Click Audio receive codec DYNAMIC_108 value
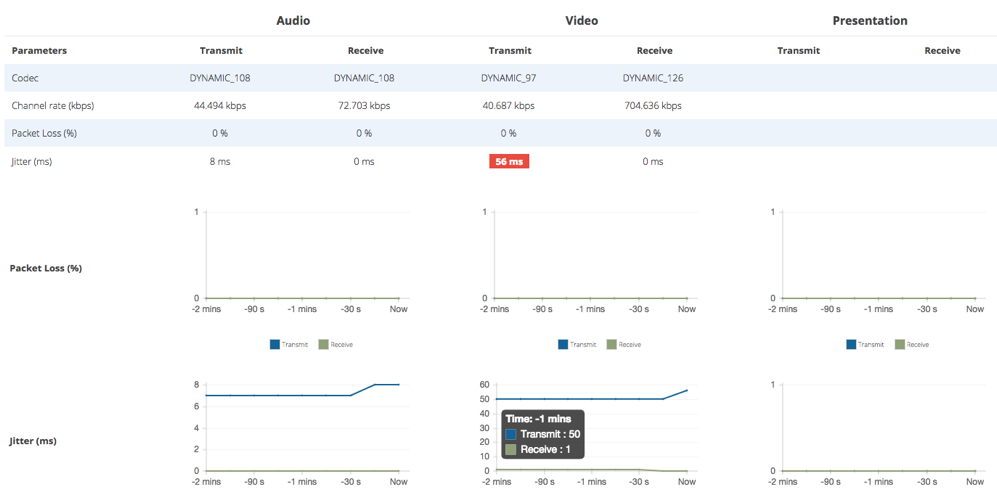The width and height of the screenshot is (997, 498). [364, 78]
